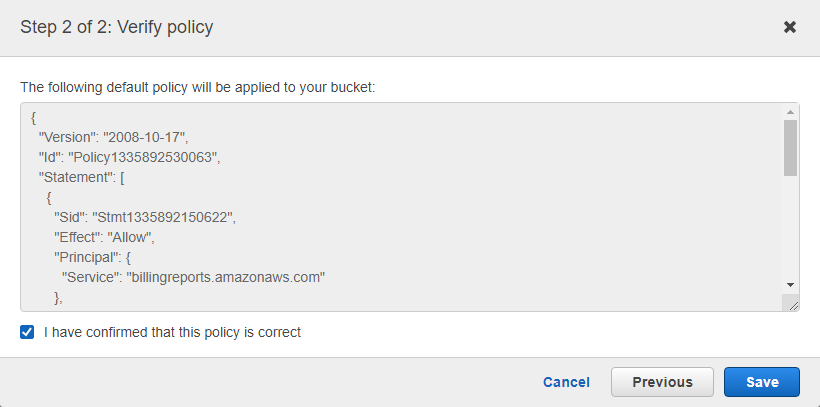Screen dimensions: 820x407
Task: Click the 'I have confirmed that this policy is correct' label
Action: pyautogui.click(x=172, y=332)
